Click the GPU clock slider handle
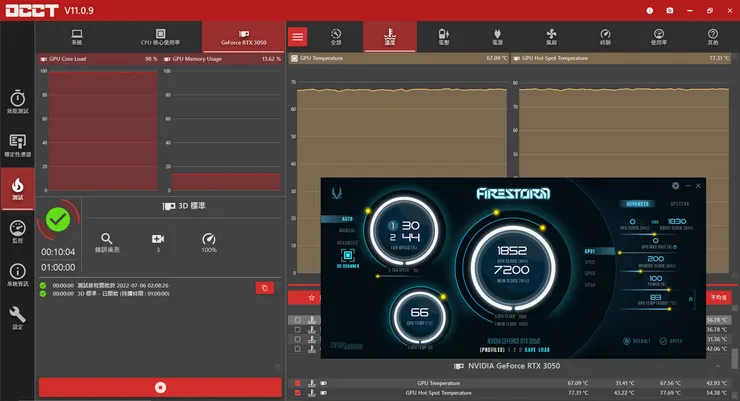 (x=654, y=234)
